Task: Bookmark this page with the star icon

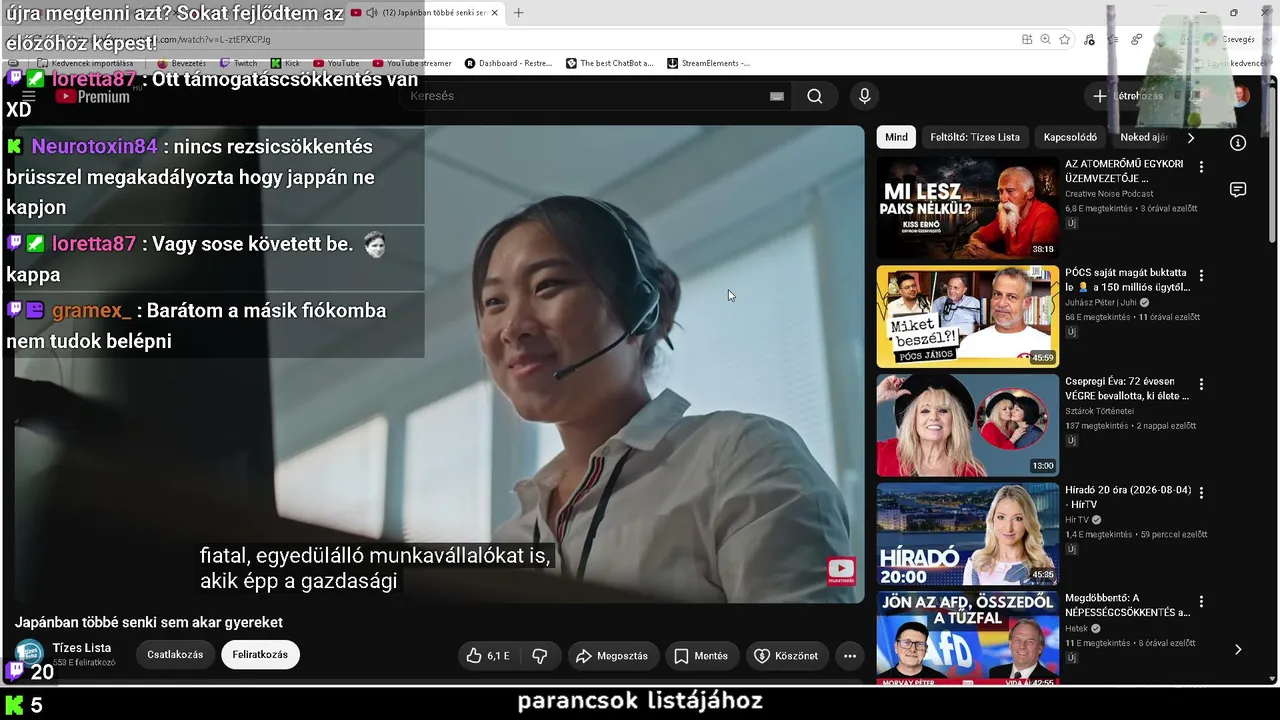Action: click(1065, 39)
